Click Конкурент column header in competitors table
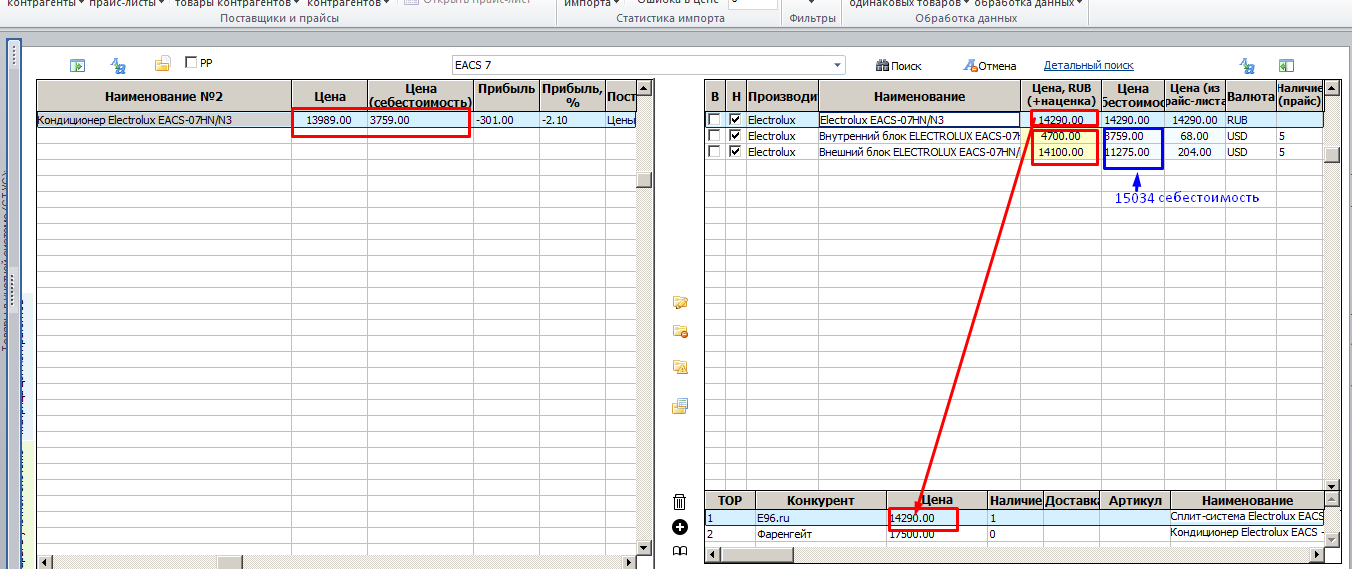 coord(821,500)
